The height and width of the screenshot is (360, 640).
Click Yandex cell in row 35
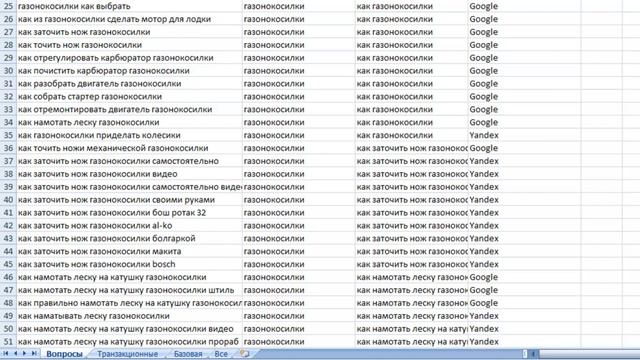(x=524, y=135)
